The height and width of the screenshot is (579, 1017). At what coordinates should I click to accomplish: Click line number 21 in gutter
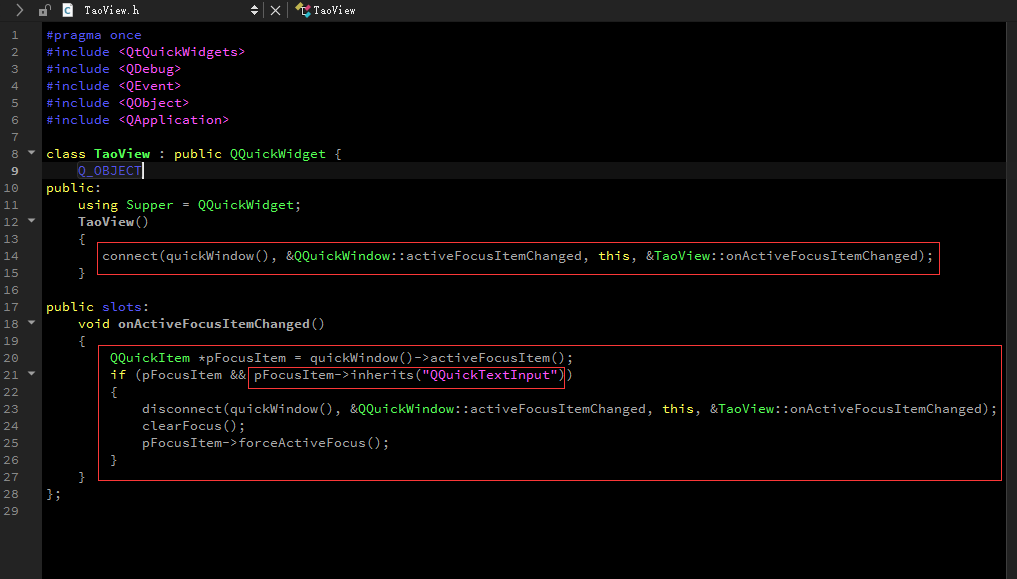13,375
